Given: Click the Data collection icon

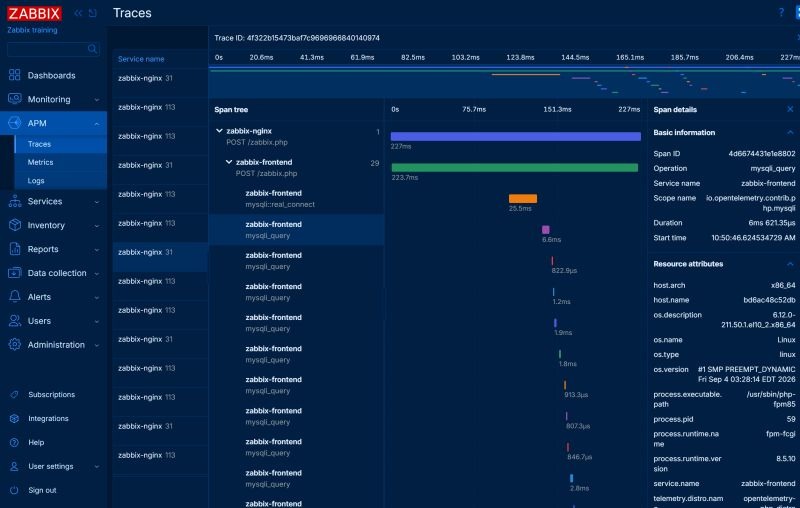Looking at the screenshot, I should (x=15, y=273).
